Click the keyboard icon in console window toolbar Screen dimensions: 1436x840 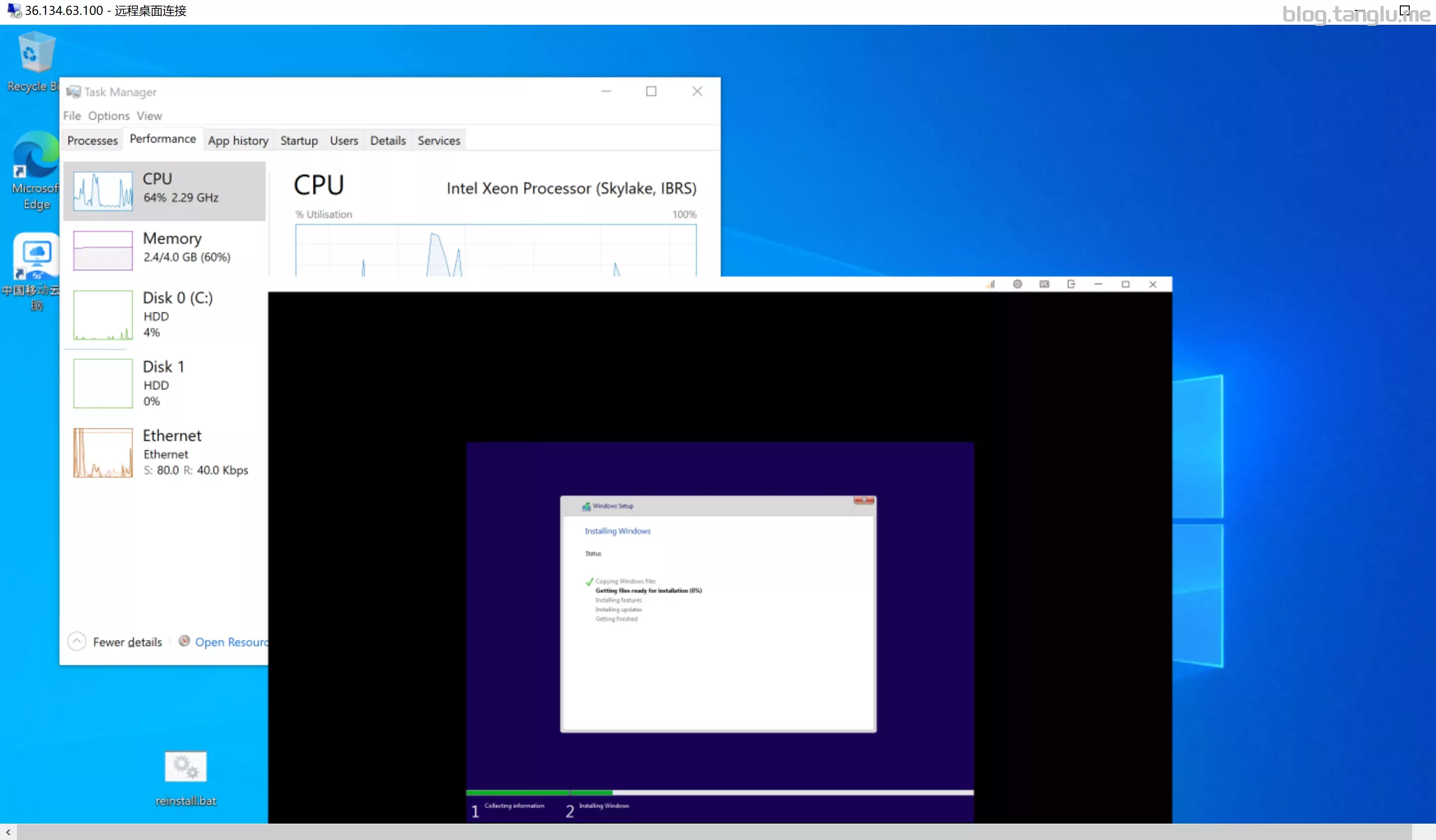tap(1044, 284)
